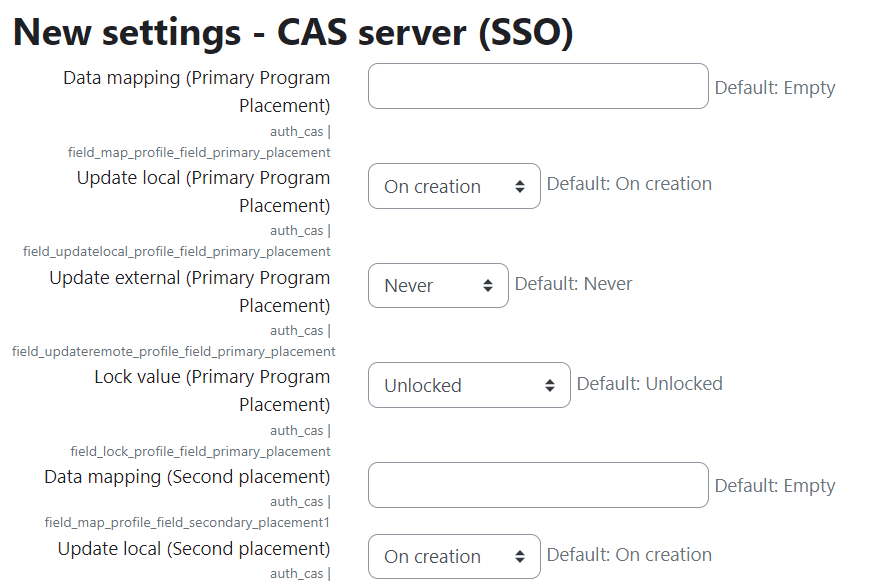Click the Primary Program Placement data mapping field

538,86
